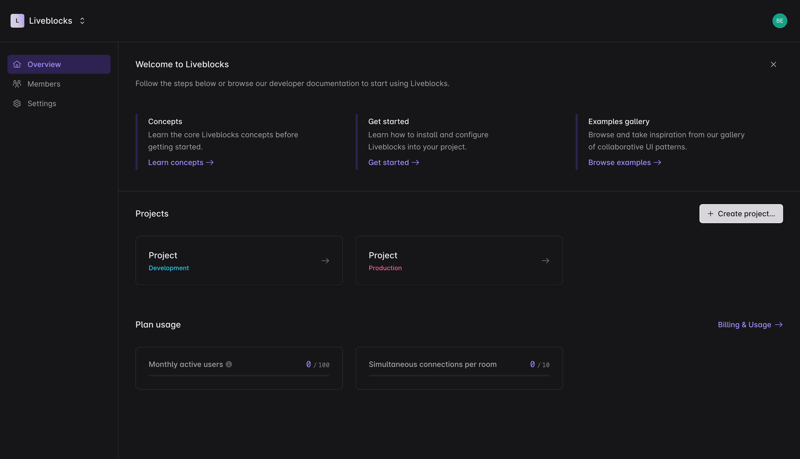Follow the Get started link
This screenshot has width=800, height=459.
393,162
